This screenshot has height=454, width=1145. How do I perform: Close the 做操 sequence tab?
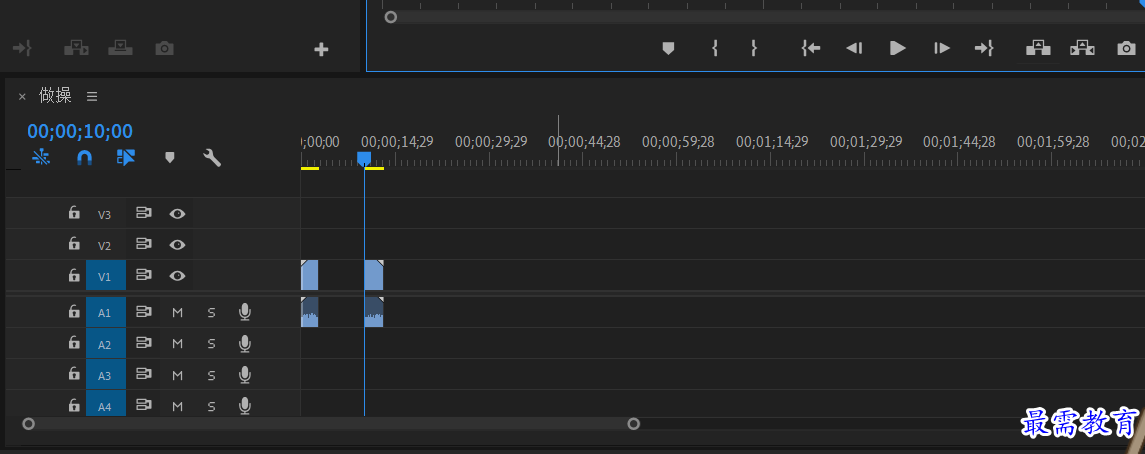coord(22,96)
